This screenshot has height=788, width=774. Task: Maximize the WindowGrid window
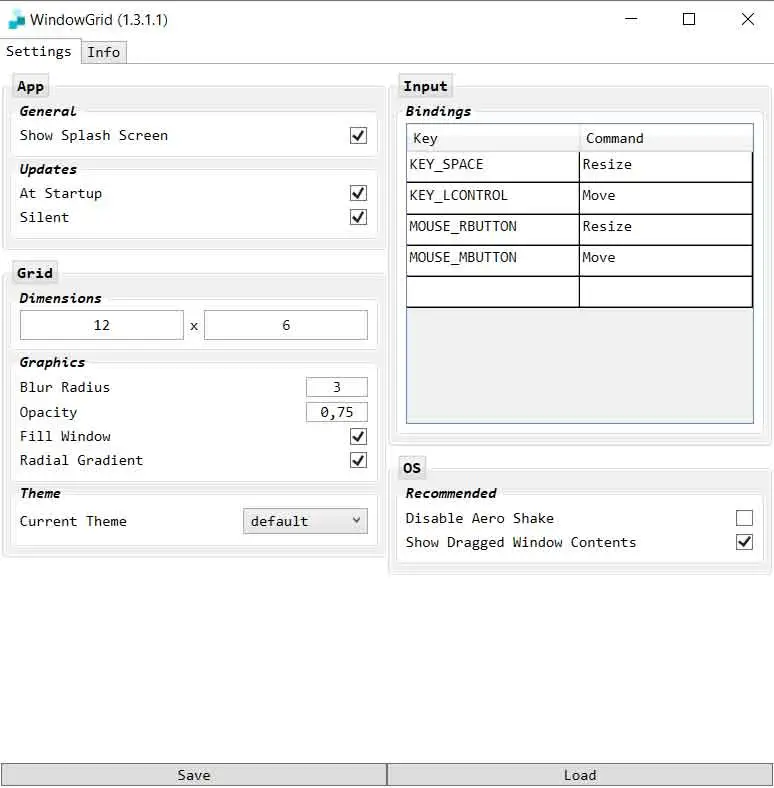689,19
